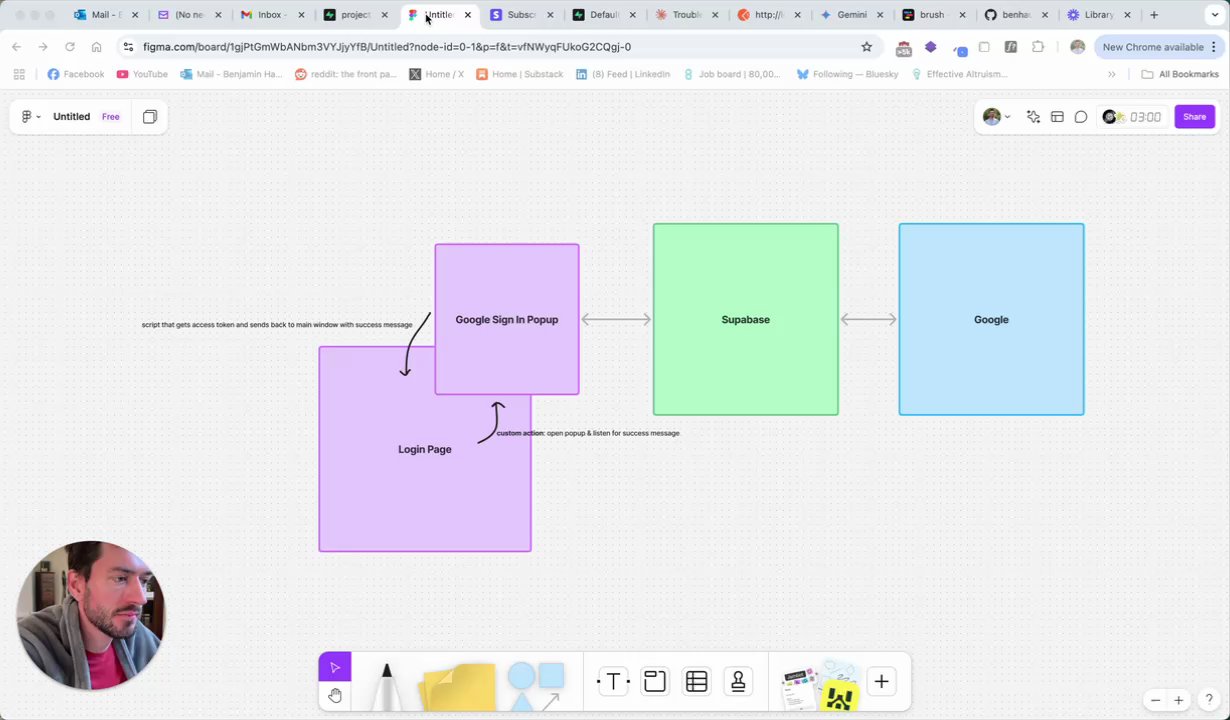
Task: Open the YouTube bookmark
Action: (x=142, y=74)
